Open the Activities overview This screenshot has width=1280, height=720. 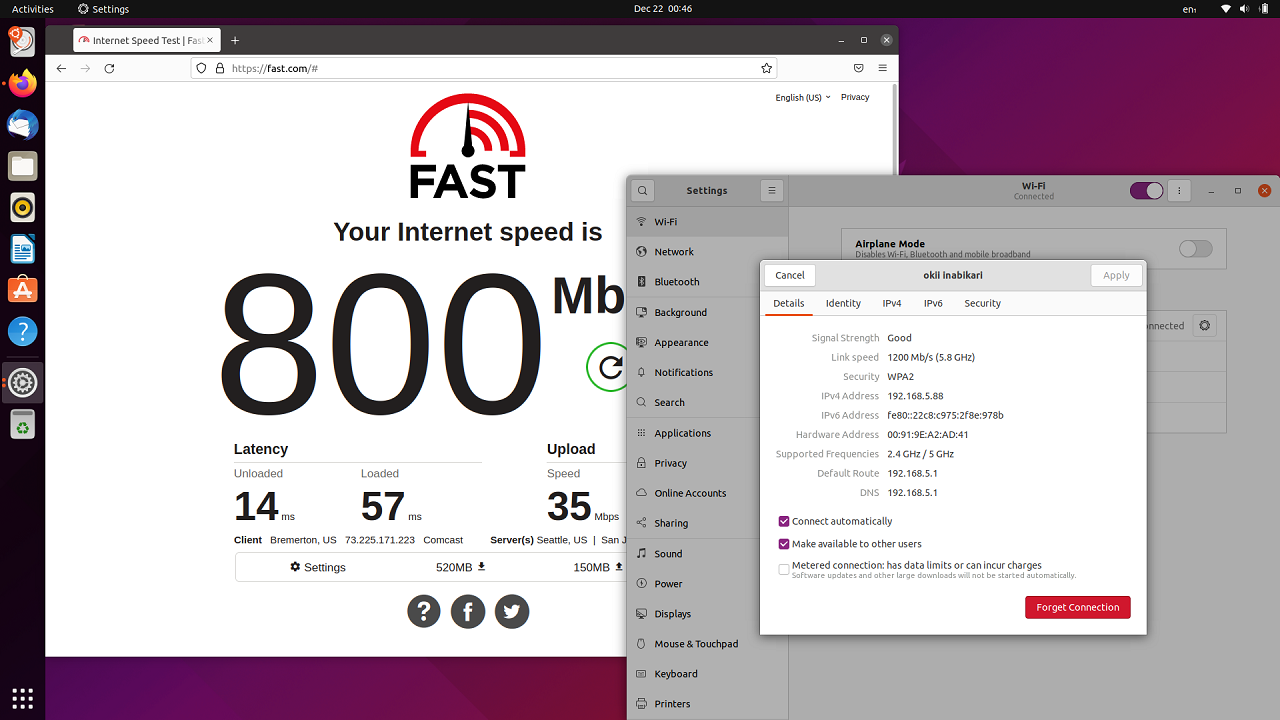pos(33,9)
